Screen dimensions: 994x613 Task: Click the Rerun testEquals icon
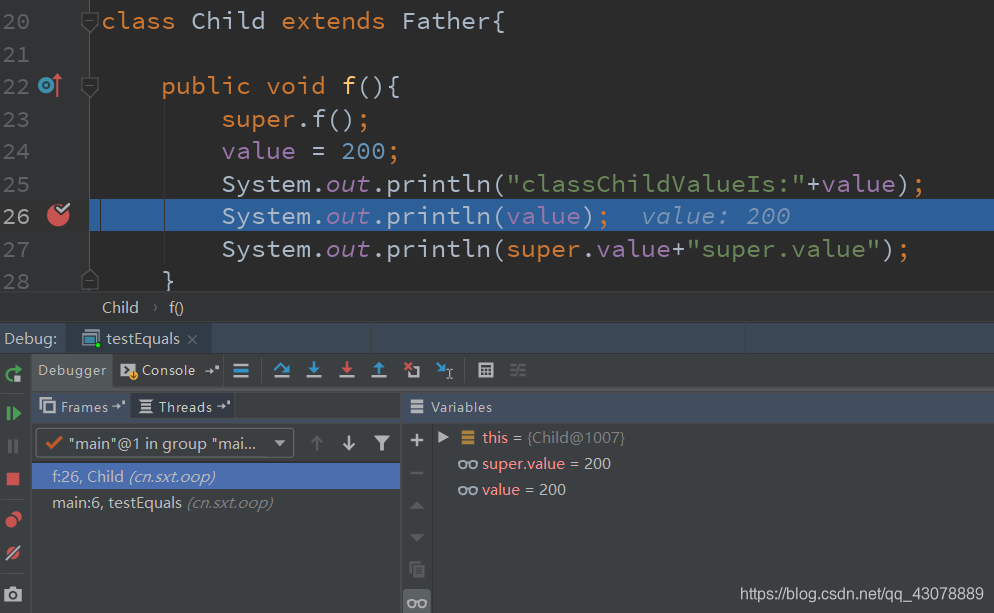click(x=13, y=373)
